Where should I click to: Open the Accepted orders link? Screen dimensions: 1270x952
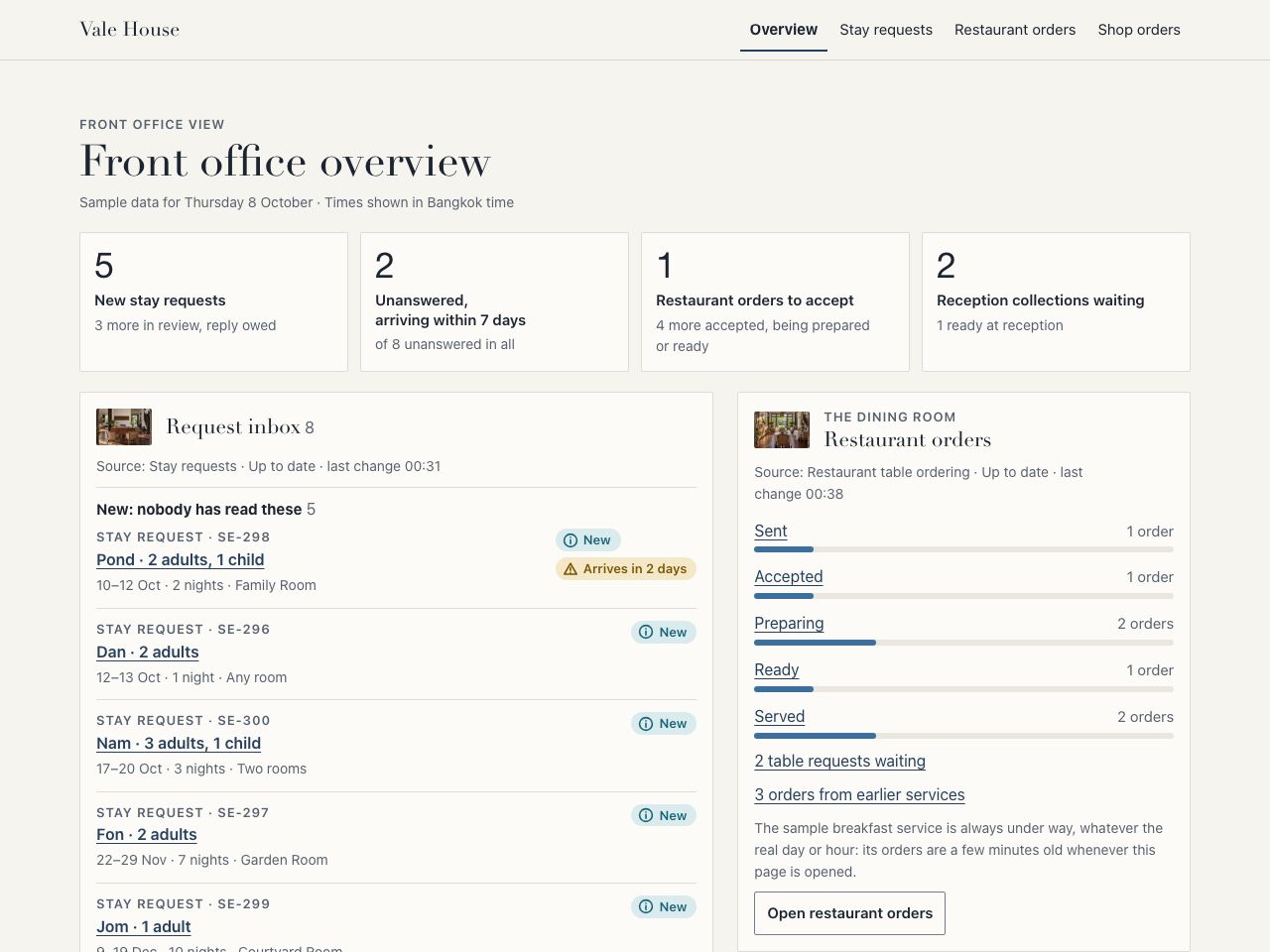[x=789, y=577]
